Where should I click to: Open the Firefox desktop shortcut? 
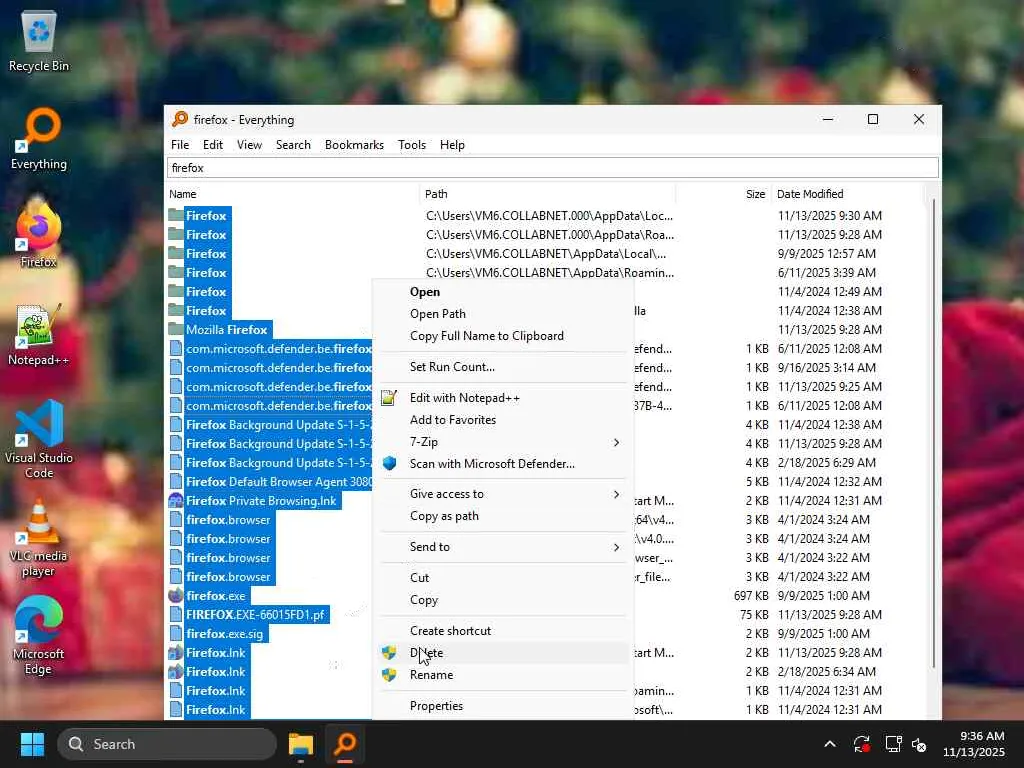39,234
